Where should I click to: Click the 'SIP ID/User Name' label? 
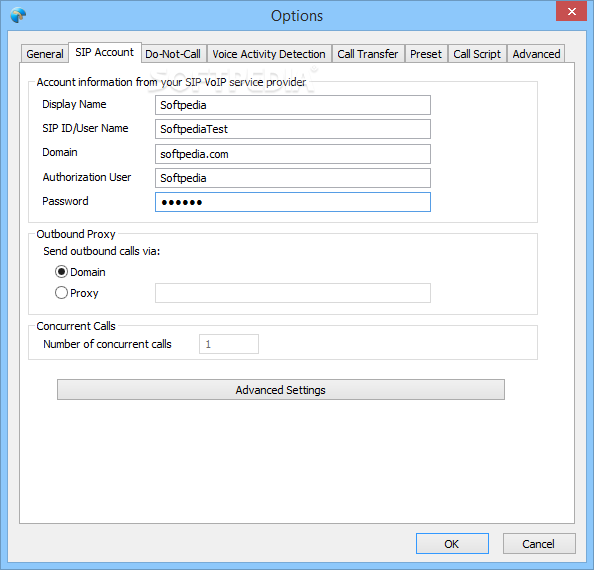pos(85,128)
